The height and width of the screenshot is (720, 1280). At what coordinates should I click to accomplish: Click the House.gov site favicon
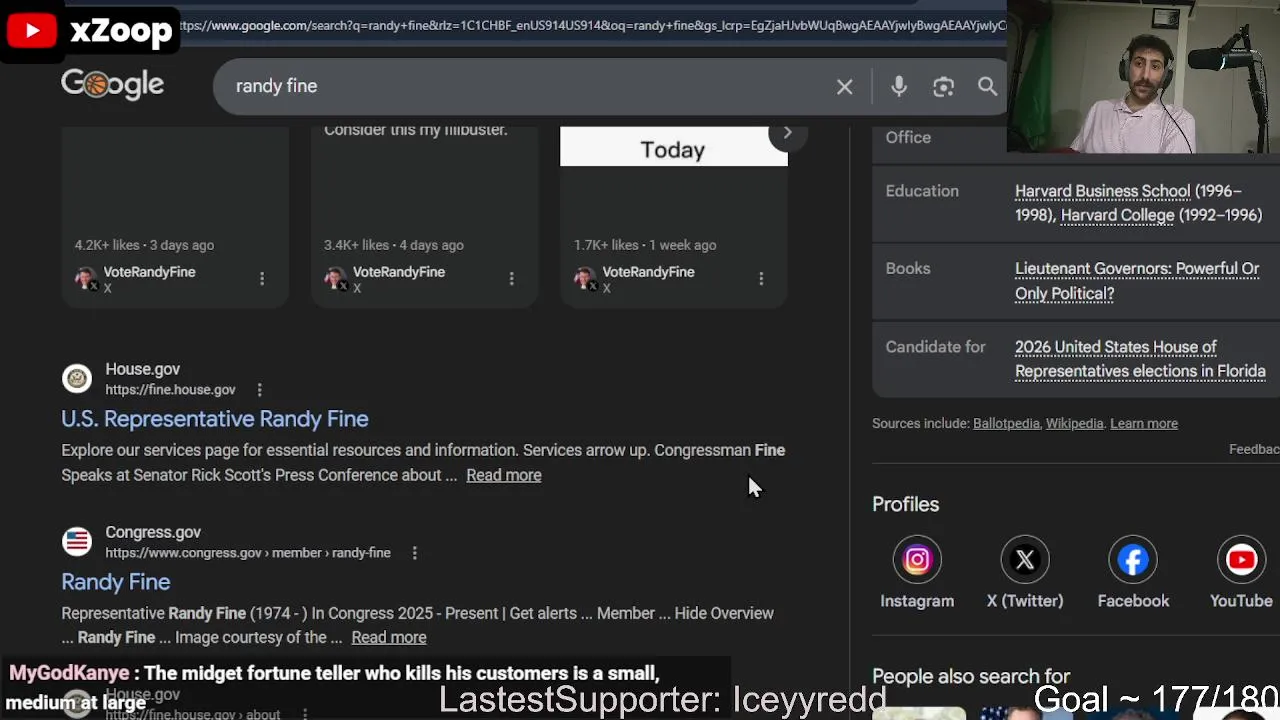77,378
